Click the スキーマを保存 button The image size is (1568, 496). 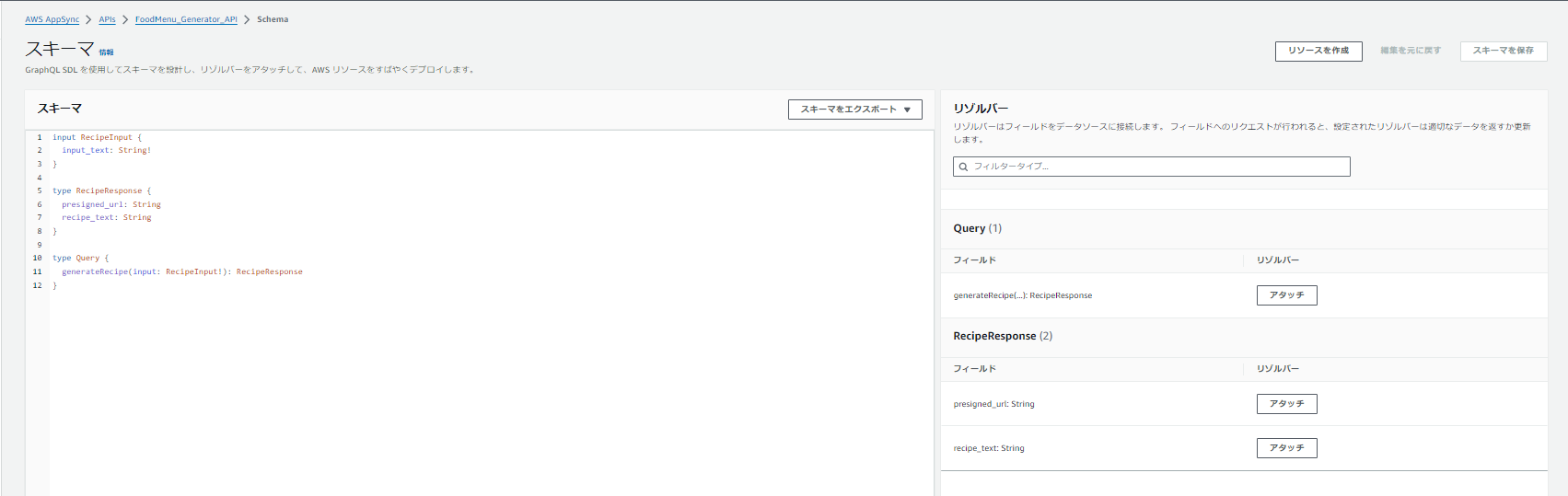tap(1503, 51)
